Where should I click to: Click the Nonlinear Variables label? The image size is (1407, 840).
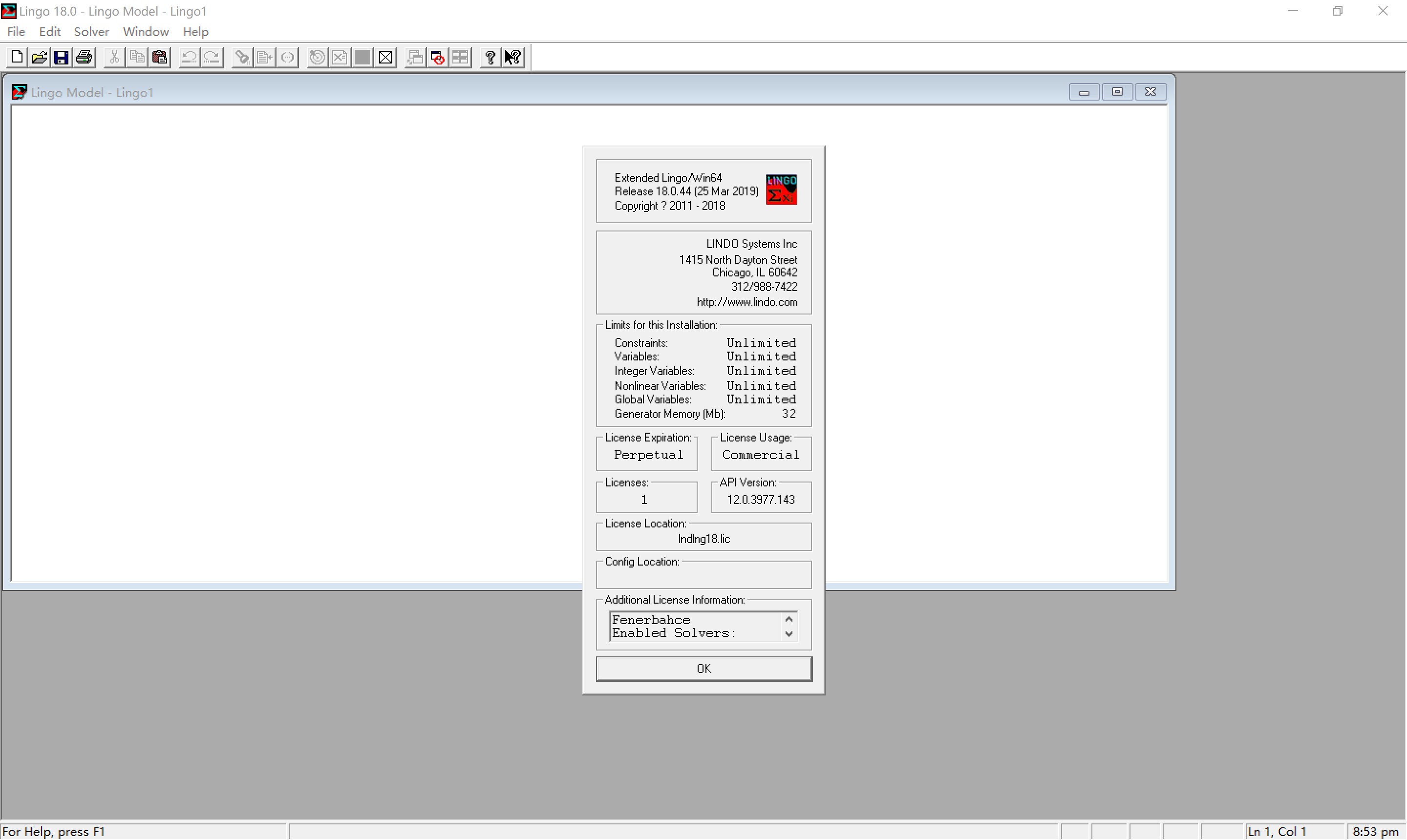coord(660,386)
